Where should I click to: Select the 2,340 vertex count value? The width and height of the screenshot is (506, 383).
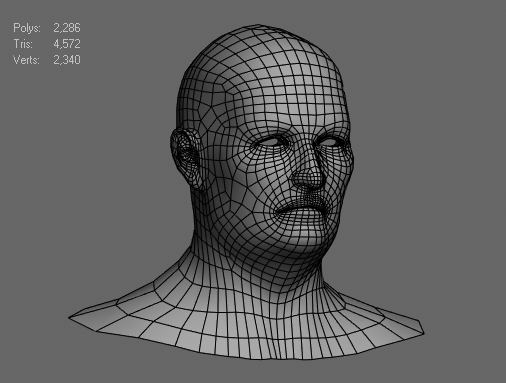[x=67, y=60]
